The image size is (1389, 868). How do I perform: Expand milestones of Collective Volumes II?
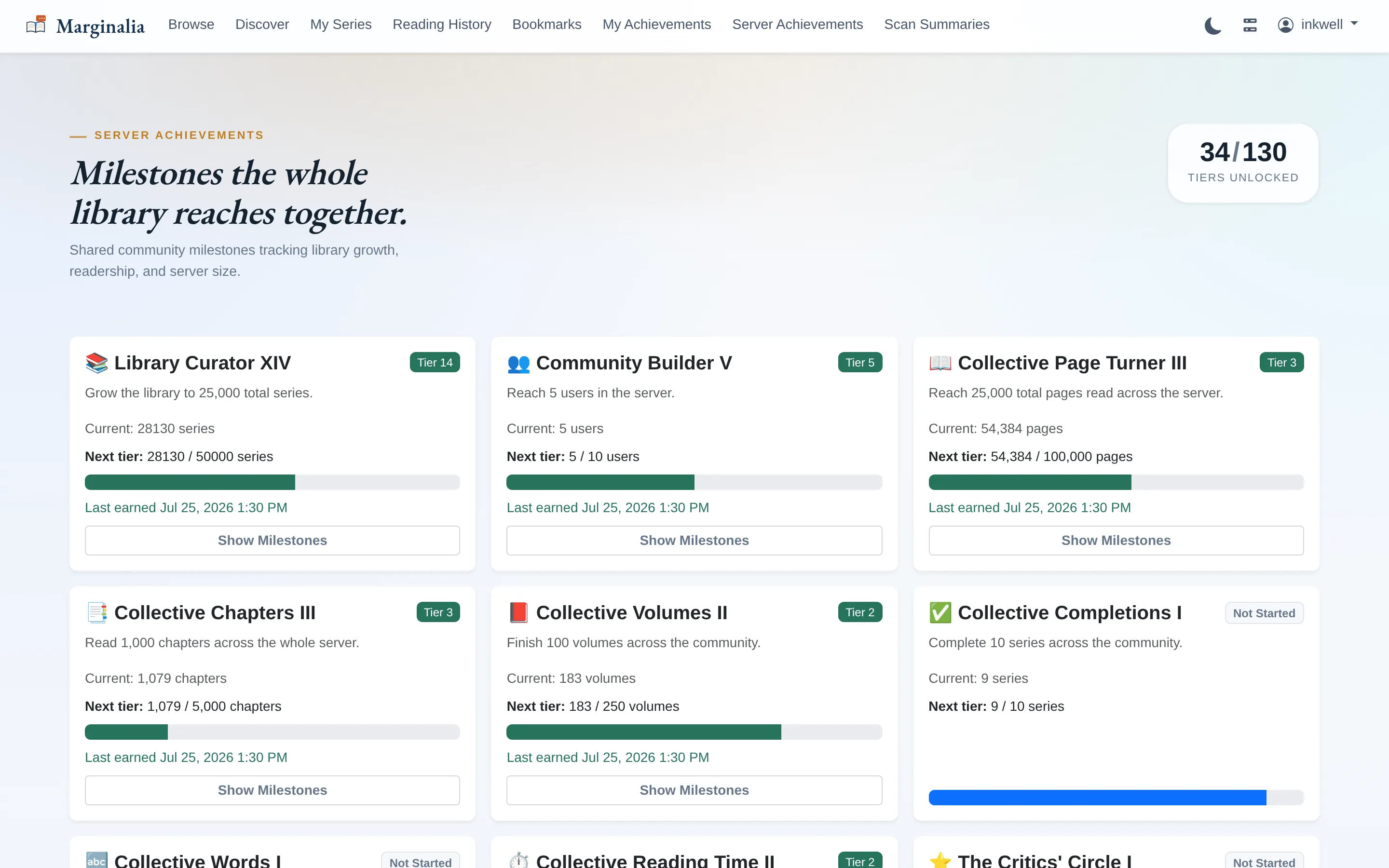coord(694,790)
